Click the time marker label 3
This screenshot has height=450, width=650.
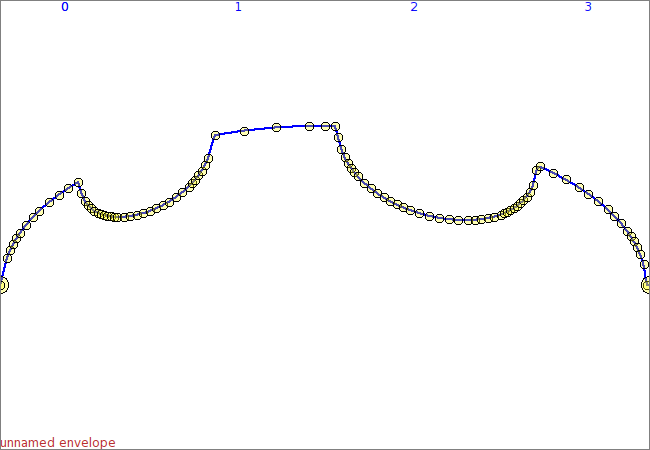pyautogui.click(x=588, y=7)
